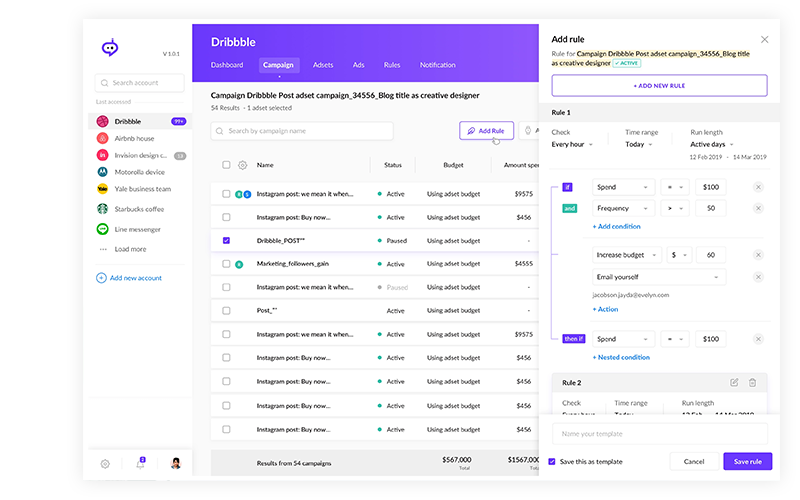Toggle the select-all checkbox in table header
The width and height of the screenshot is (800, 500).
pyautogui.click(x=226, y=165)
